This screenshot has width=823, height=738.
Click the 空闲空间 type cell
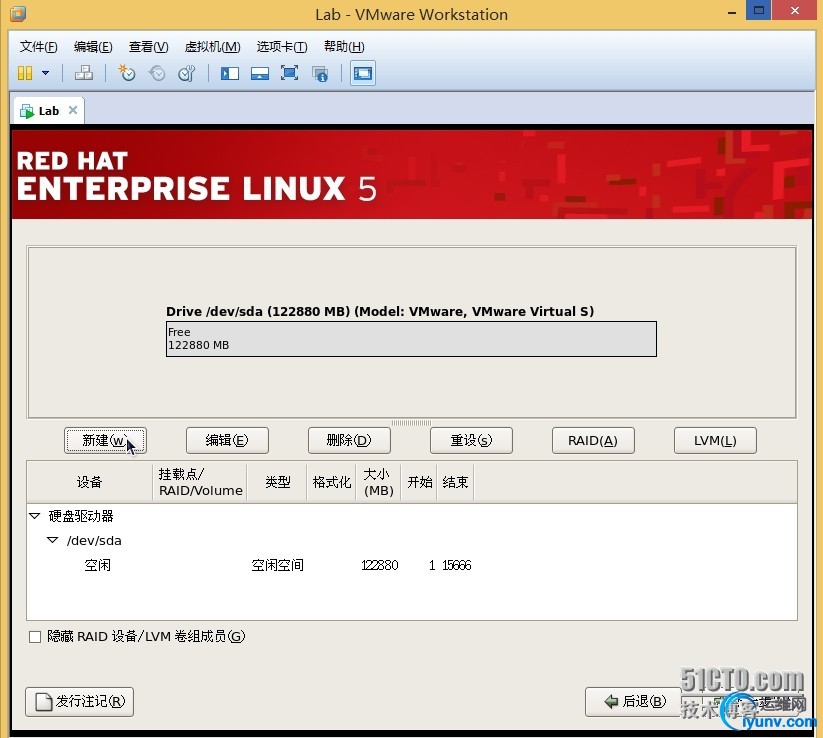[277, 565]
